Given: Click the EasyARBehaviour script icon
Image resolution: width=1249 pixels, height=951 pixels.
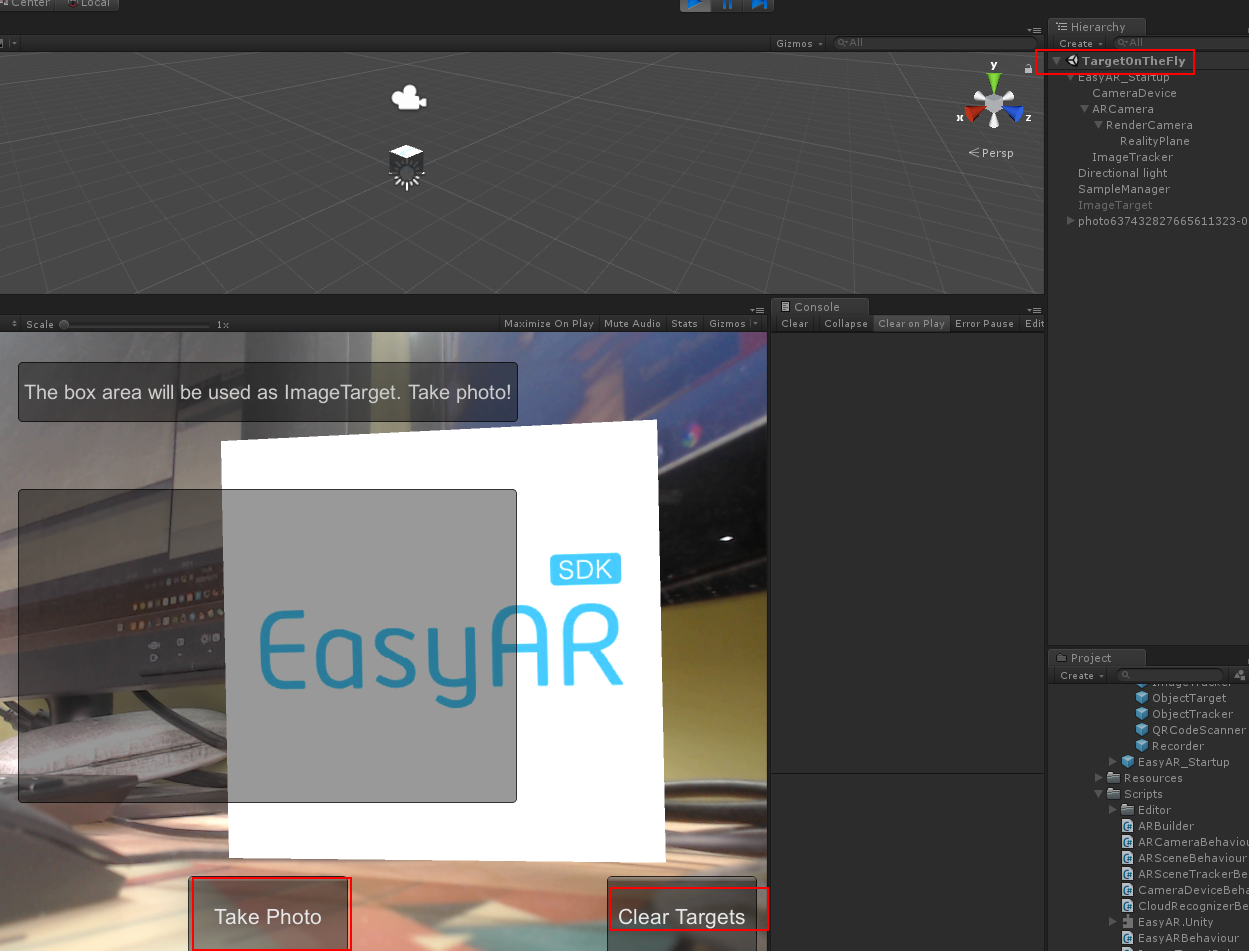Looking at the screenshot, I should click(x=1129, y=938).
